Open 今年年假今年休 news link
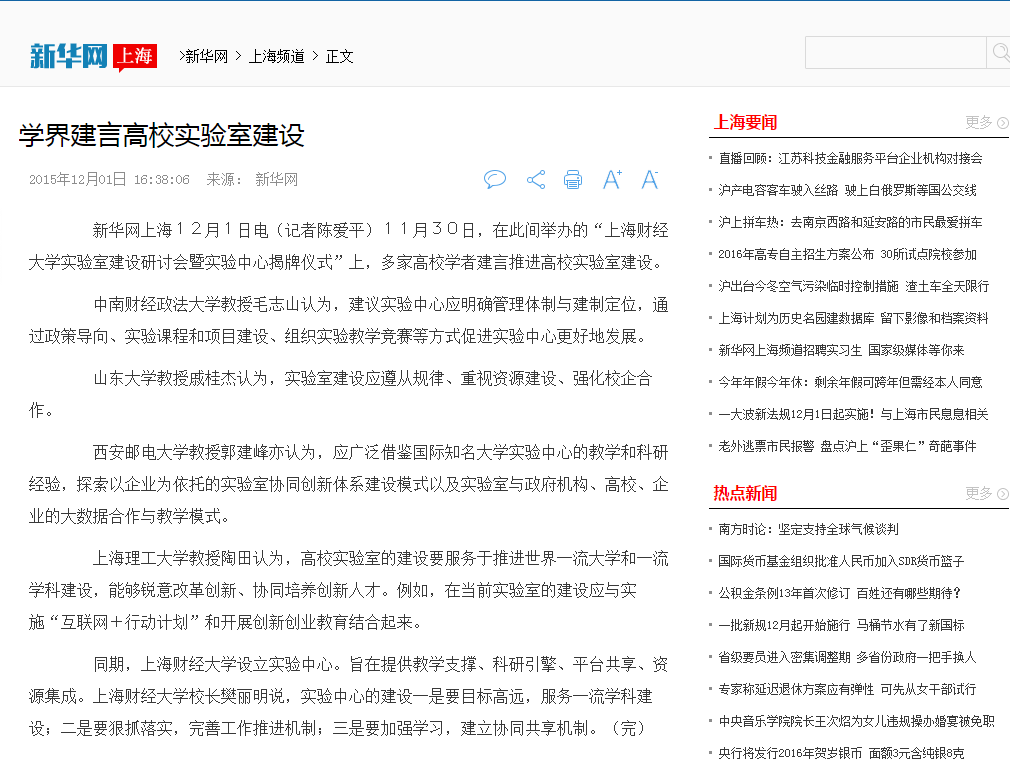The image size is (1010, 769). point(850,383)
